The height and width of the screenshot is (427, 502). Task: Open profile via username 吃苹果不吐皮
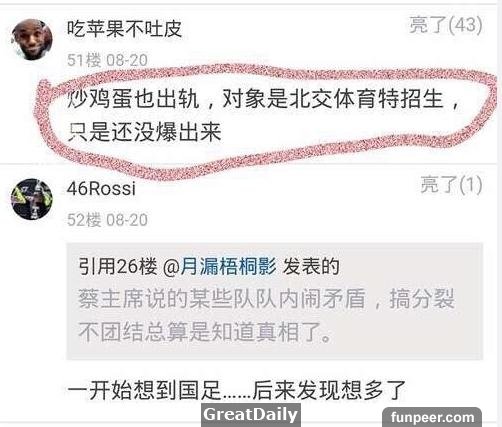[124, 29]
